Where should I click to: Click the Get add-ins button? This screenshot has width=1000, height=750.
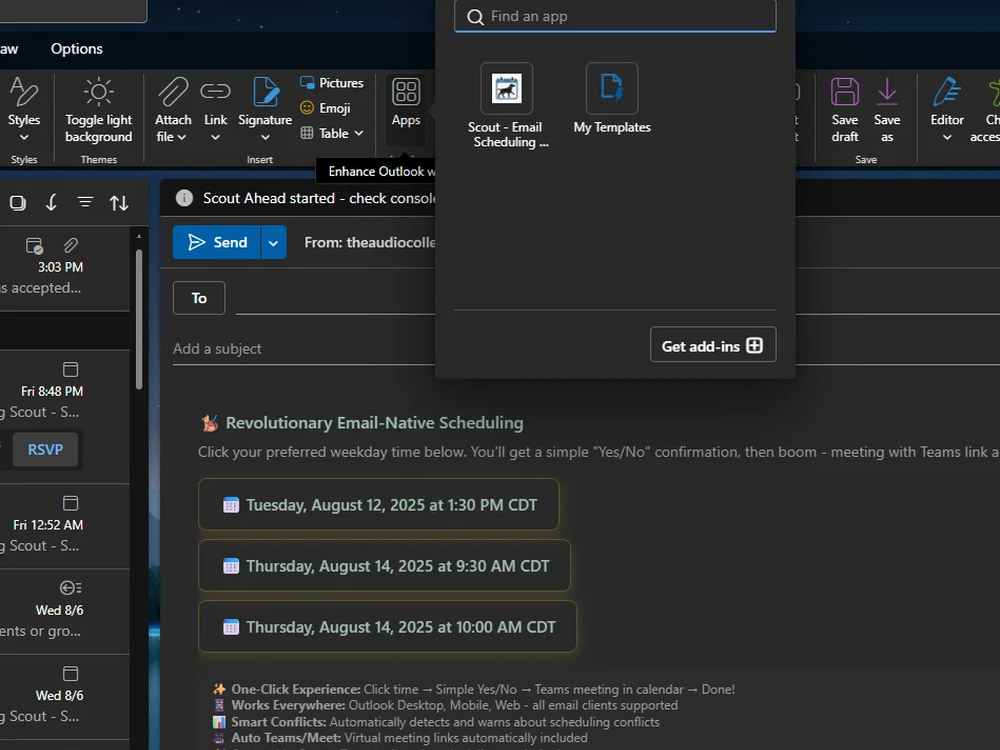713,345
